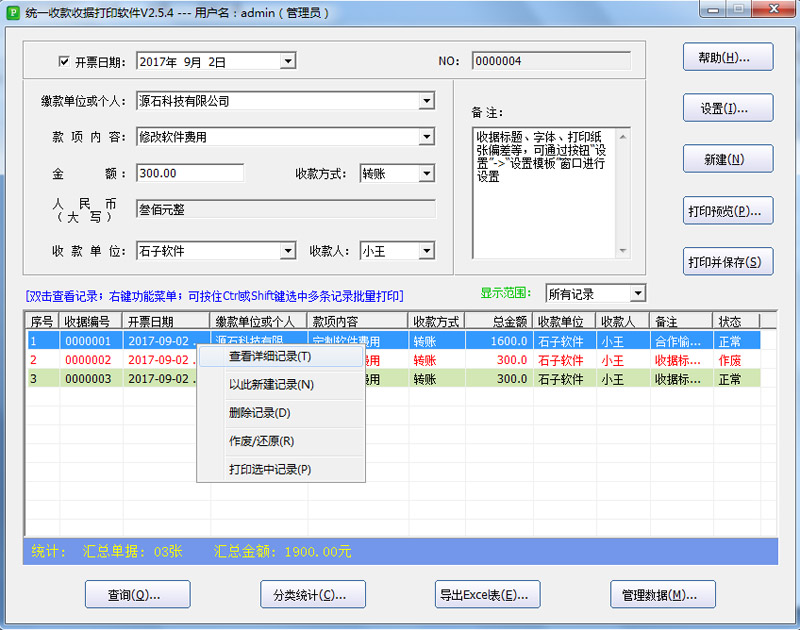Image resolution: width=800 pixels, height=630 pixels.
Task: Choose 作废/还原 from context menu
Action: [261, 440]
